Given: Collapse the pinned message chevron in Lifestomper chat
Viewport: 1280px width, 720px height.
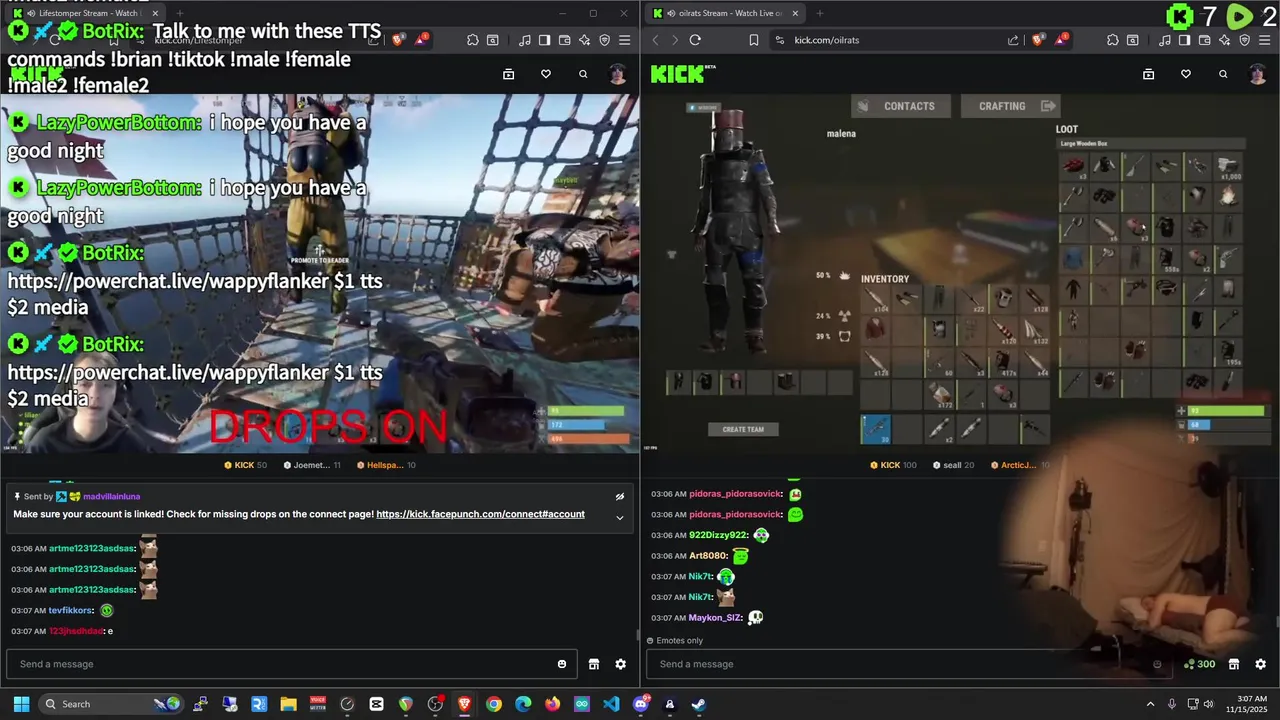Looking at the screenshot, I should tap(620, 517).
